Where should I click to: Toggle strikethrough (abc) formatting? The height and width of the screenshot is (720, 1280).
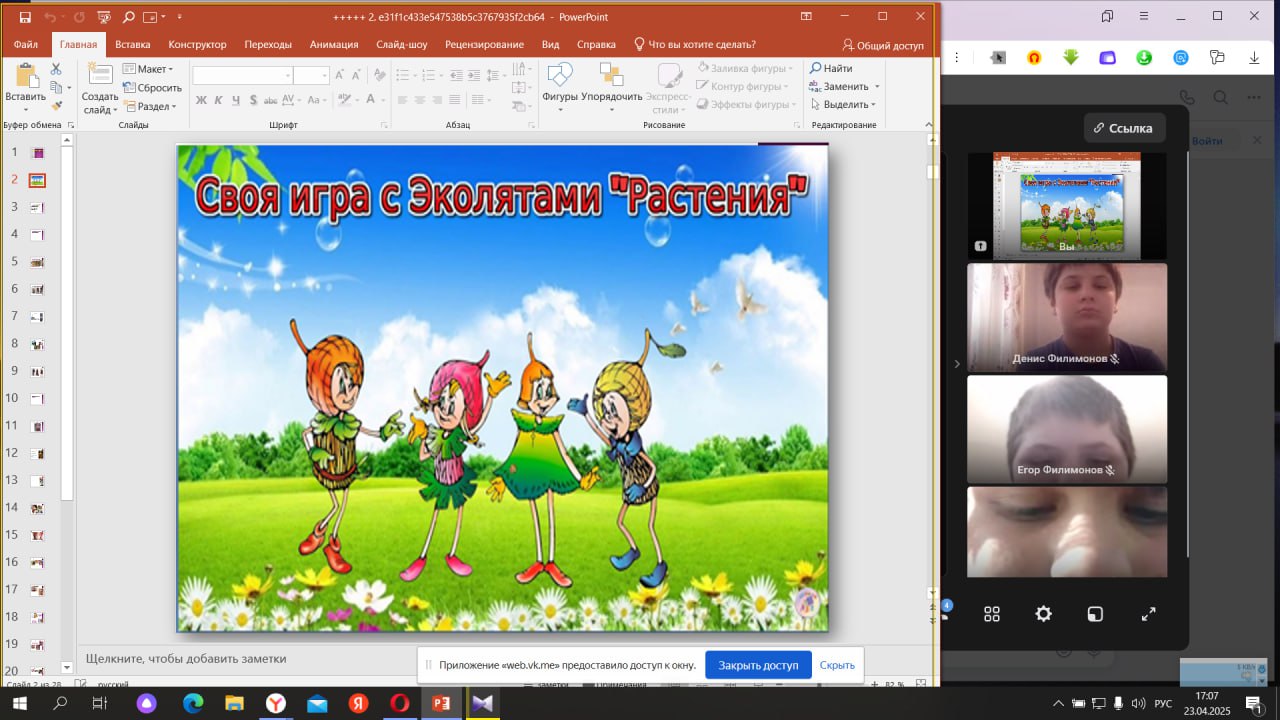pos(272,100)
